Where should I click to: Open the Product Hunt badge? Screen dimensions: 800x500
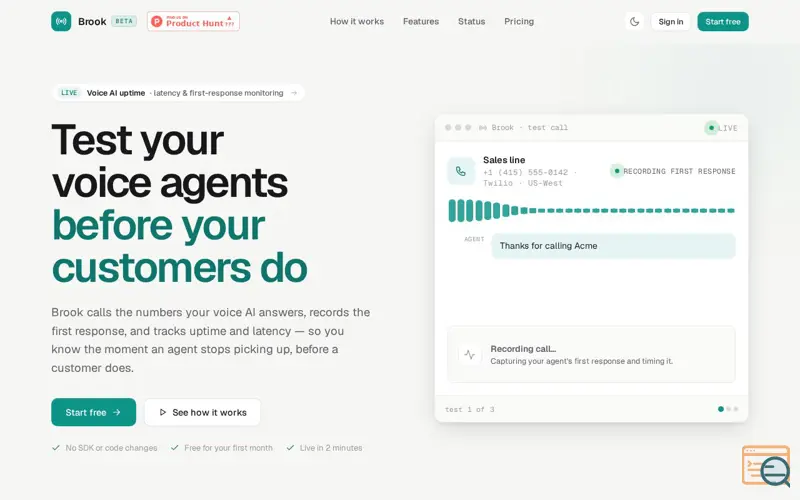click(193, 21)
